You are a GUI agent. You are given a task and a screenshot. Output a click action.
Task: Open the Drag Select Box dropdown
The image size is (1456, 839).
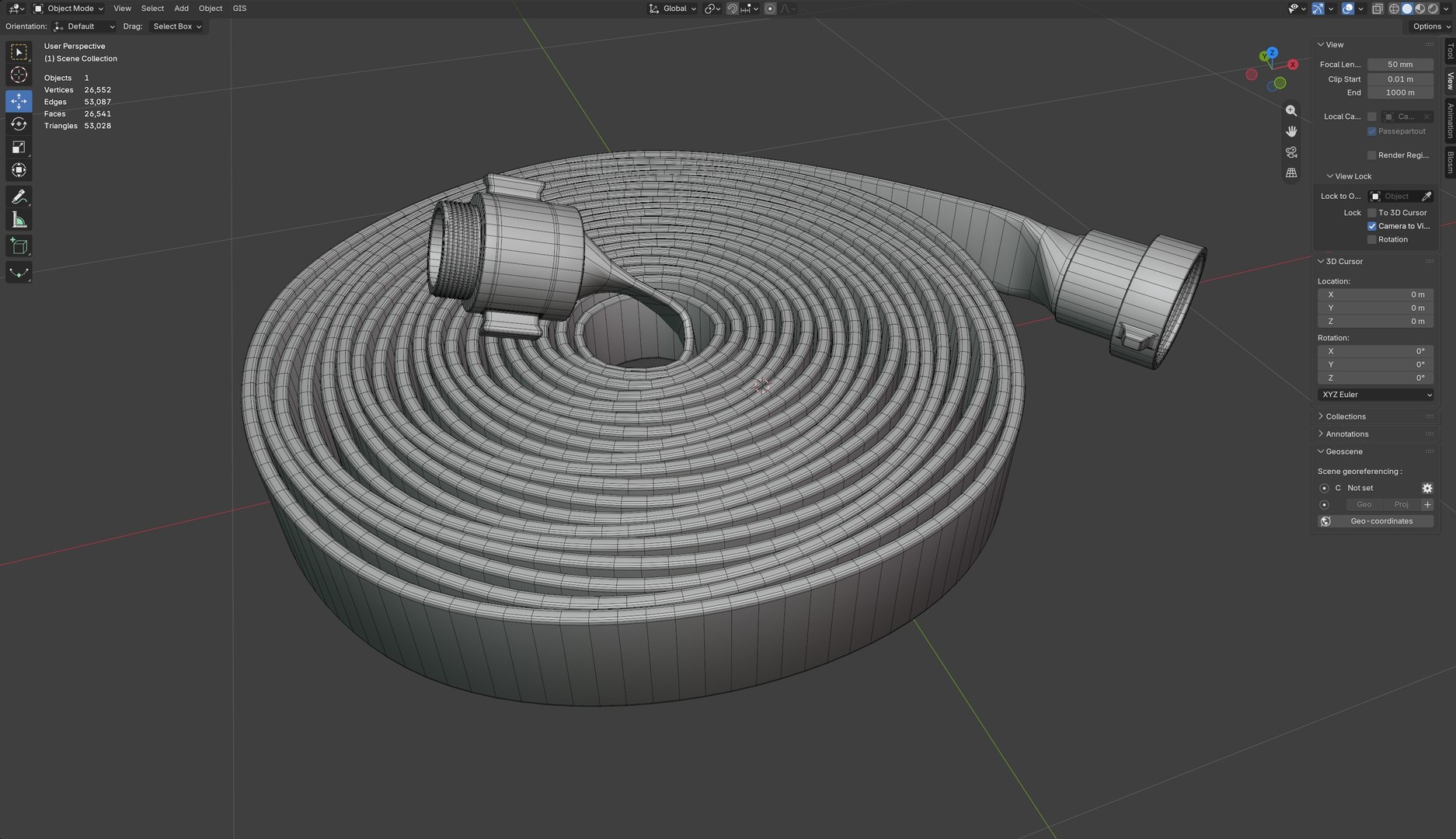pos(176,26)
